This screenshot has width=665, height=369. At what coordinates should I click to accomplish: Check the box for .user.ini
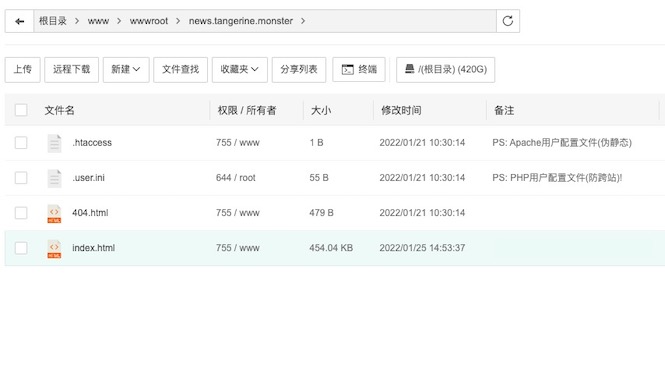pos(21,178)
